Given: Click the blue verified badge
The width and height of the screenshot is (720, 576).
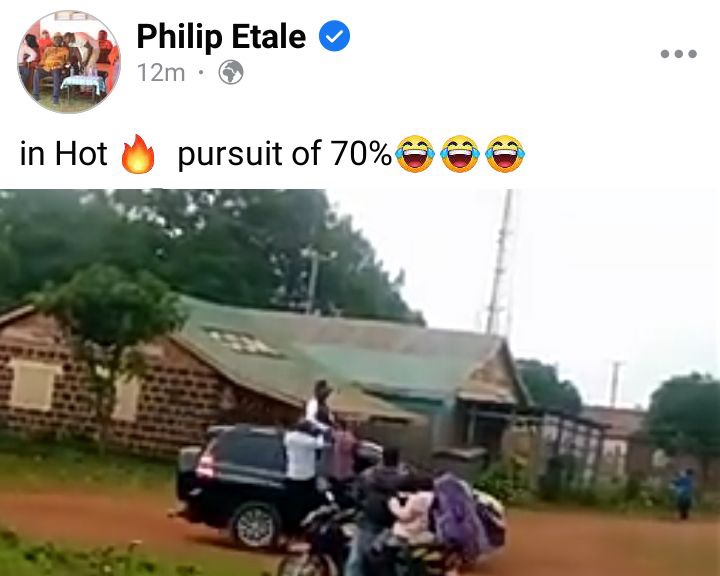Looking at the screenshot, I should tap(334, 36).
